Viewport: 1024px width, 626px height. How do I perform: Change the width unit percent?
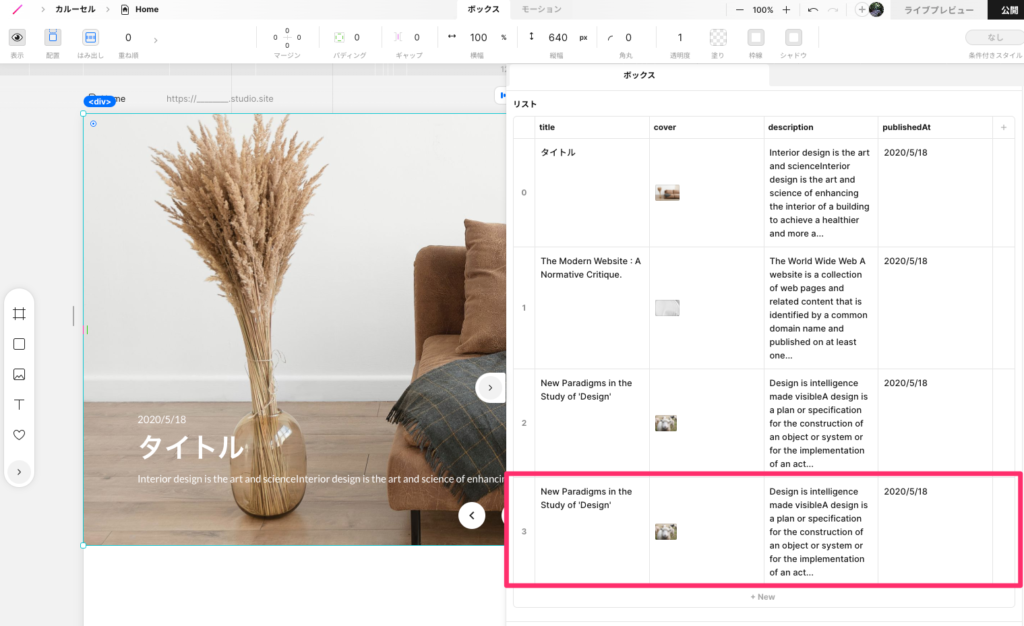[x=504, y=37]
